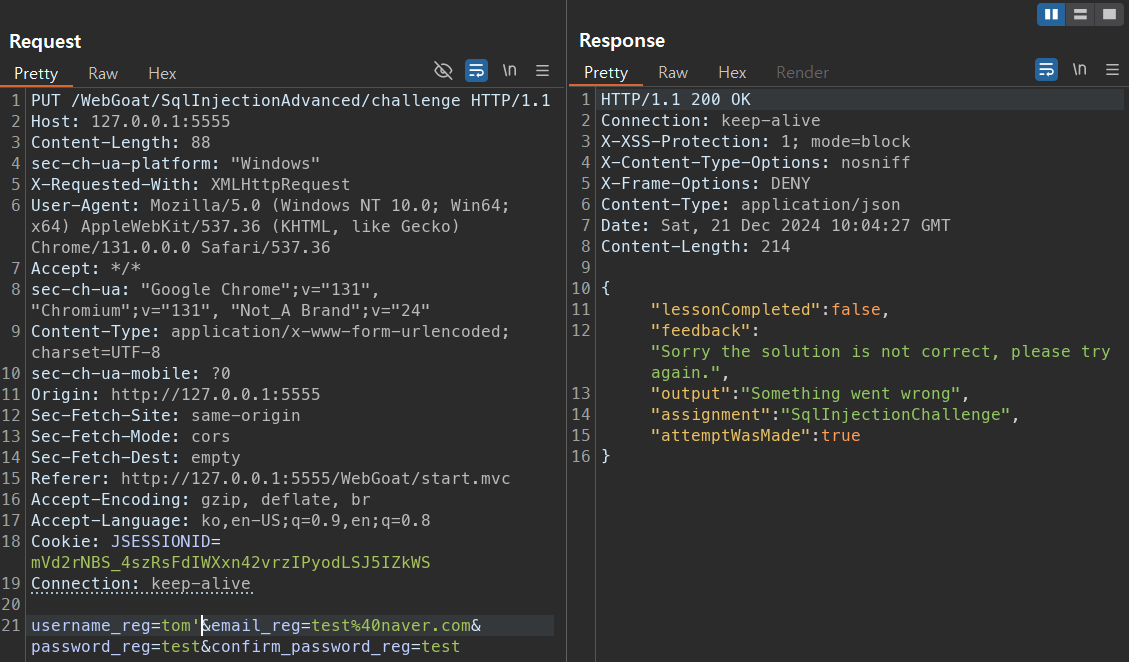Toggle line wrap icon in Request pane
The image size is (1129, 662).
[x=476, y=71]
